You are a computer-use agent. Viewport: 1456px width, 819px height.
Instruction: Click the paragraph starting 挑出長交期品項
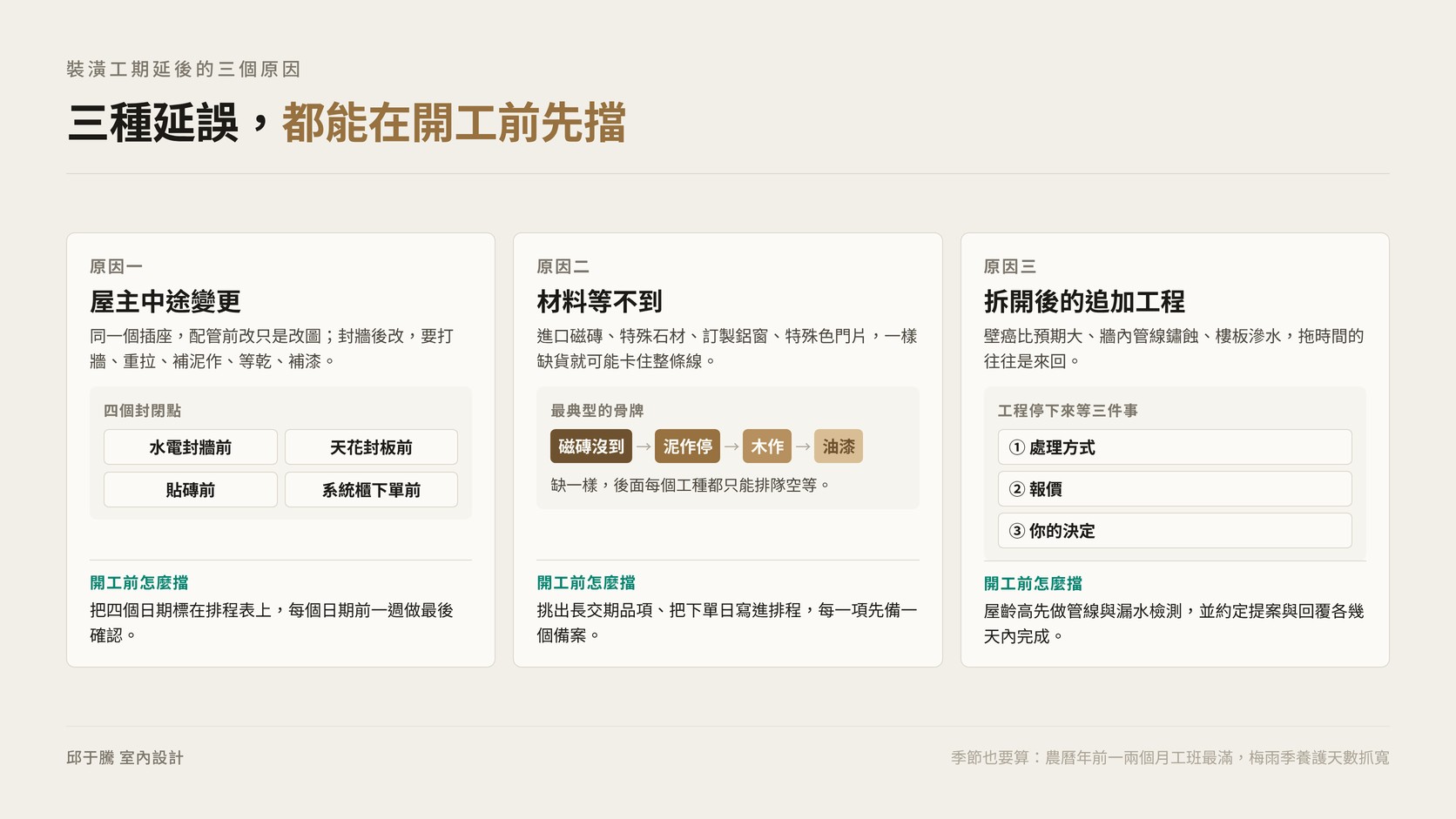[x=727, y=622]
